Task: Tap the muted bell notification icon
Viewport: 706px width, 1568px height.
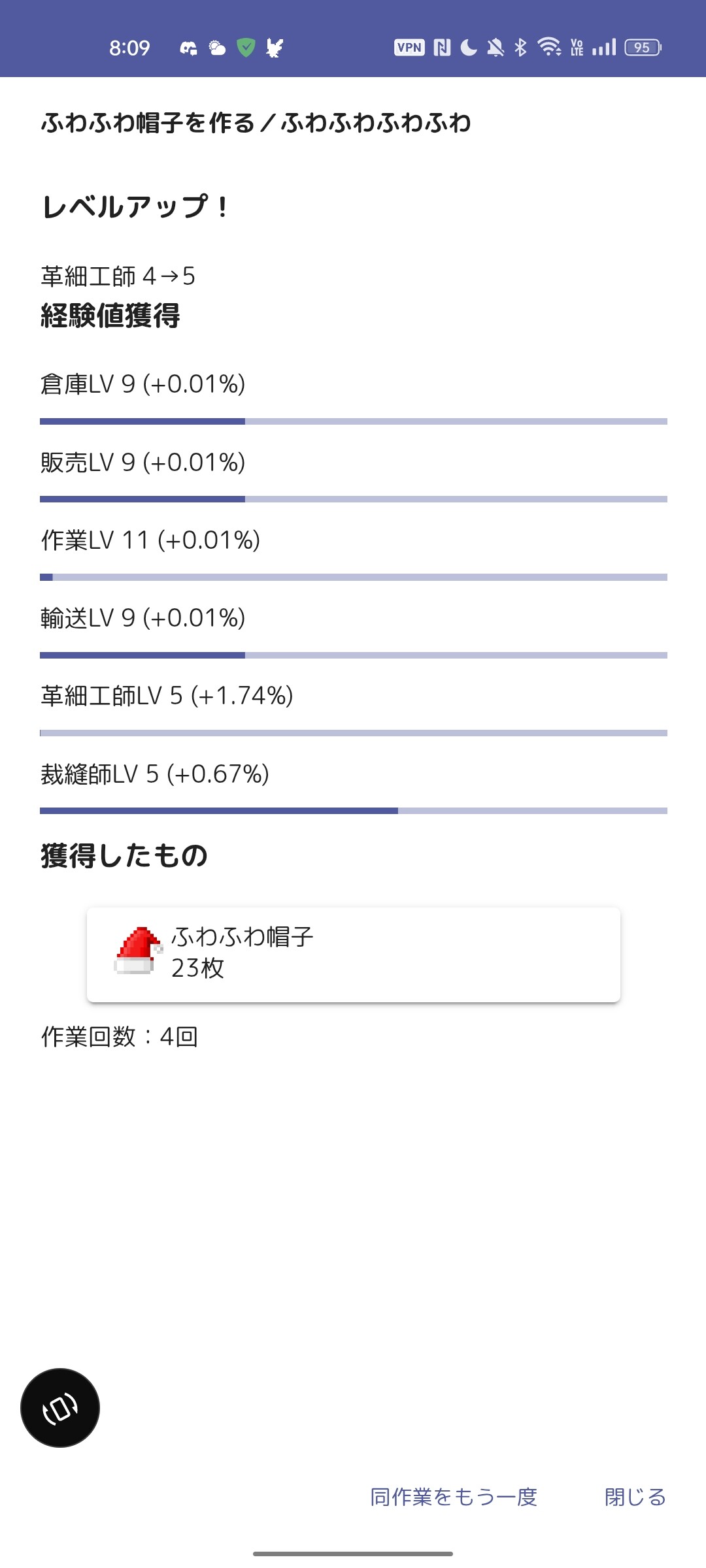Action: click(496, 47)
